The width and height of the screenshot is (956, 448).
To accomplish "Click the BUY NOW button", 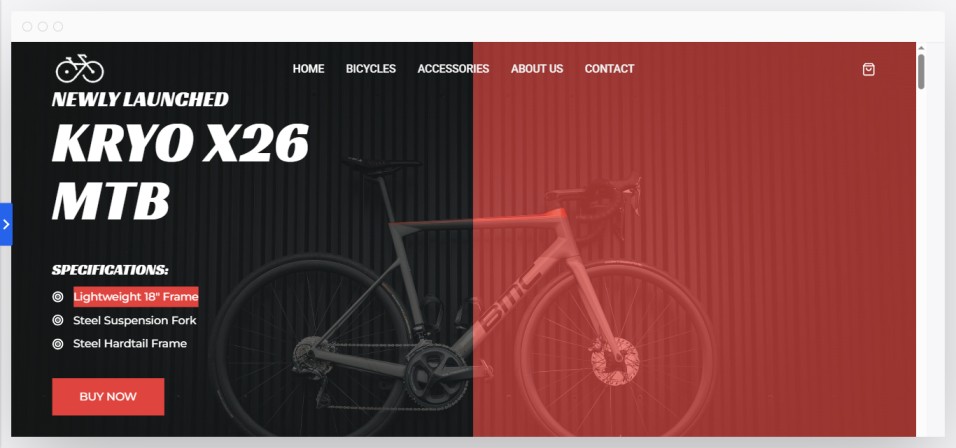I will coord(108,396).
